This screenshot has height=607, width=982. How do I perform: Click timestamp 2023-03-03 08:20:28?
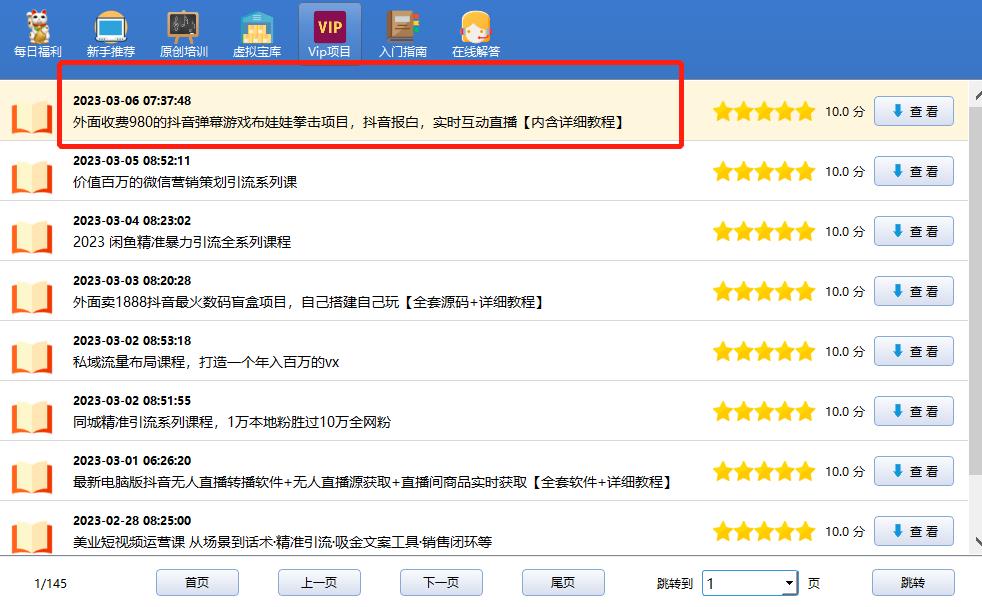[x=132, y=281]
